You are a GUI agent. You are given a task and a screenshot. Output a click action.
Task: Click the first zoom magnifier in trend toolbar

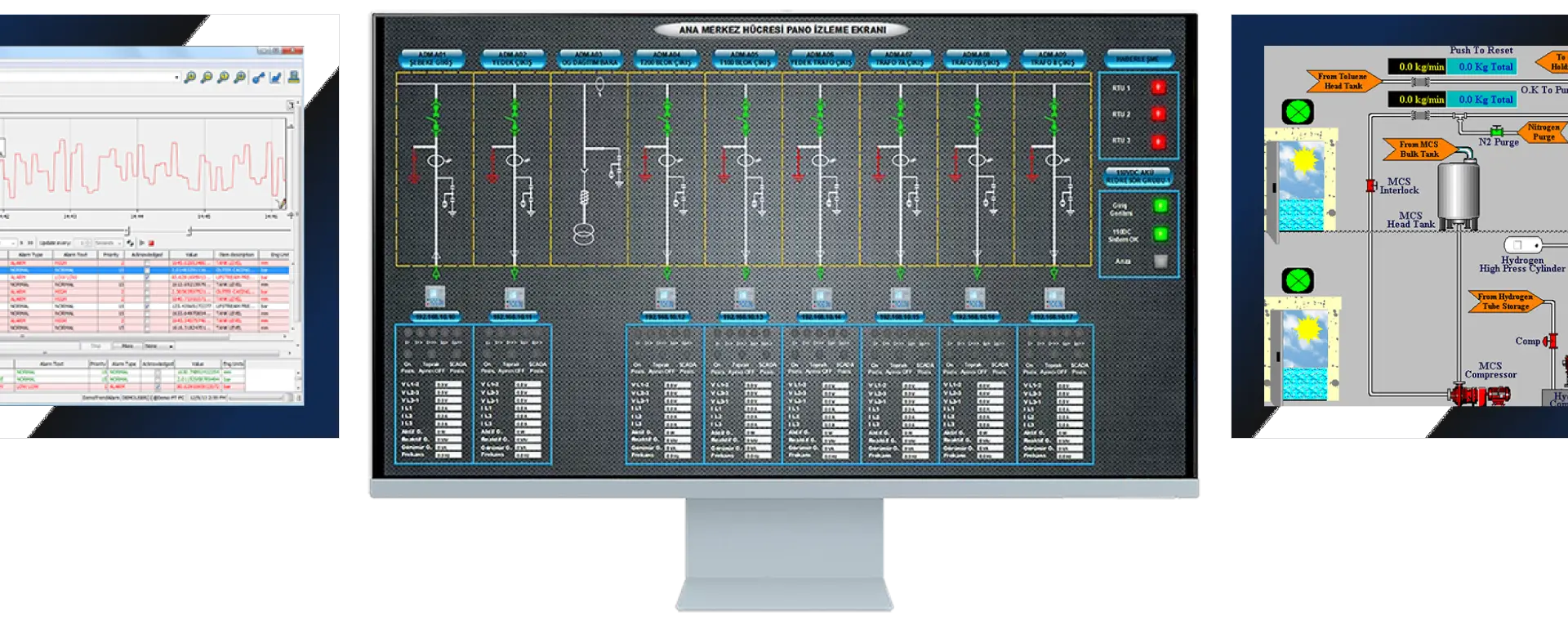pos(190,78)
